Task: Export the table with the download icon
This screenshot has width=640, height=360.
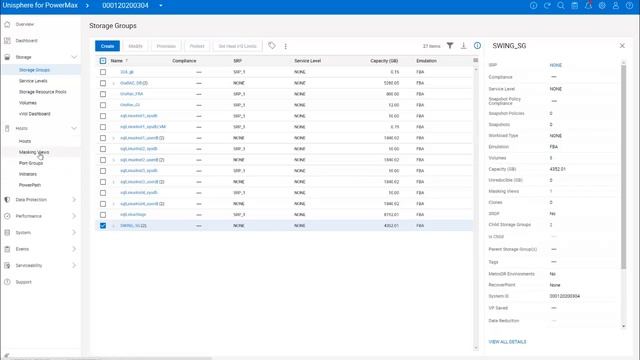Action: tap(463, 46)
